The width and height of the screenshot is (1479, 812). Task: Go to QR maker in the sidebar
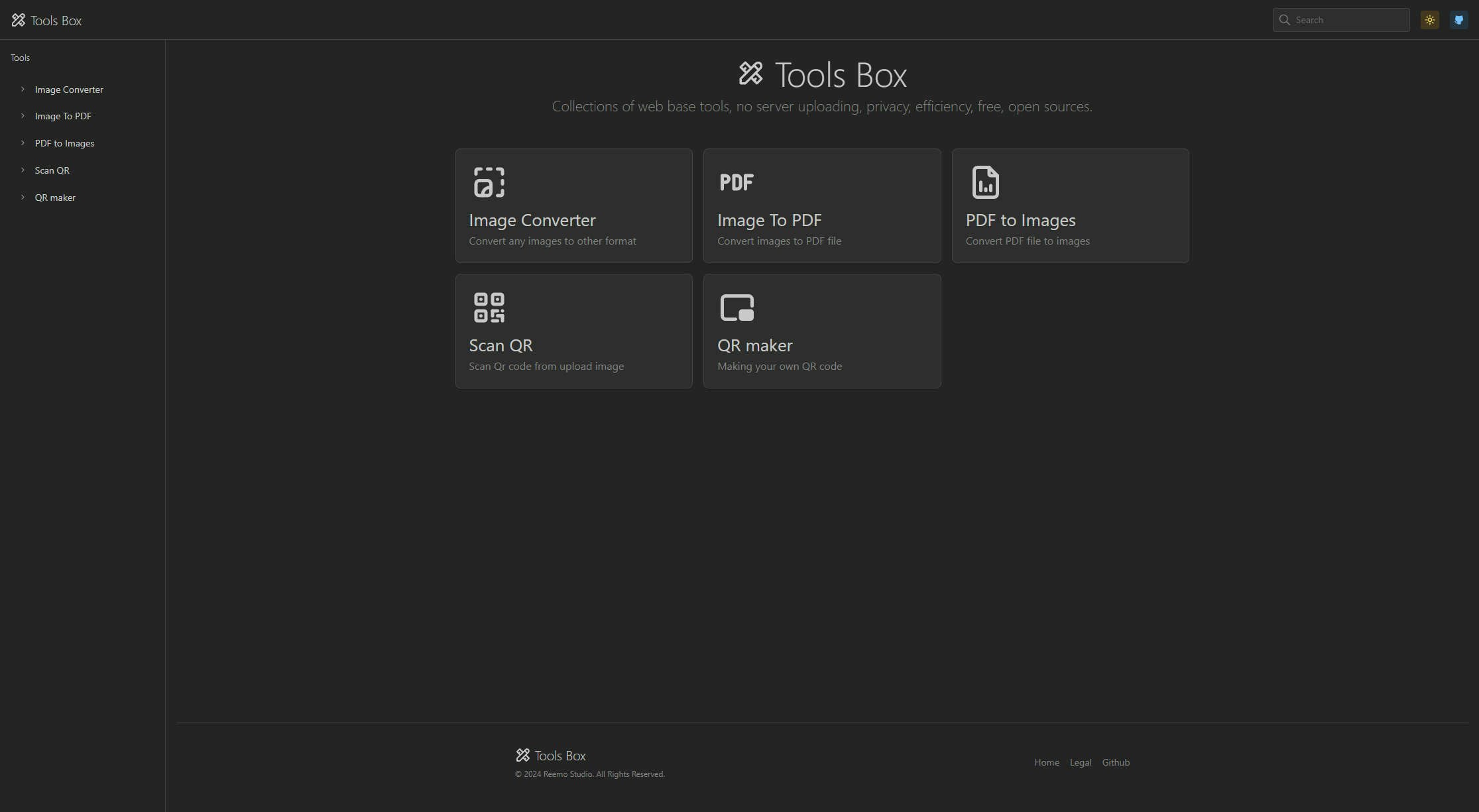pyautogui.click(x=55, y=198)
